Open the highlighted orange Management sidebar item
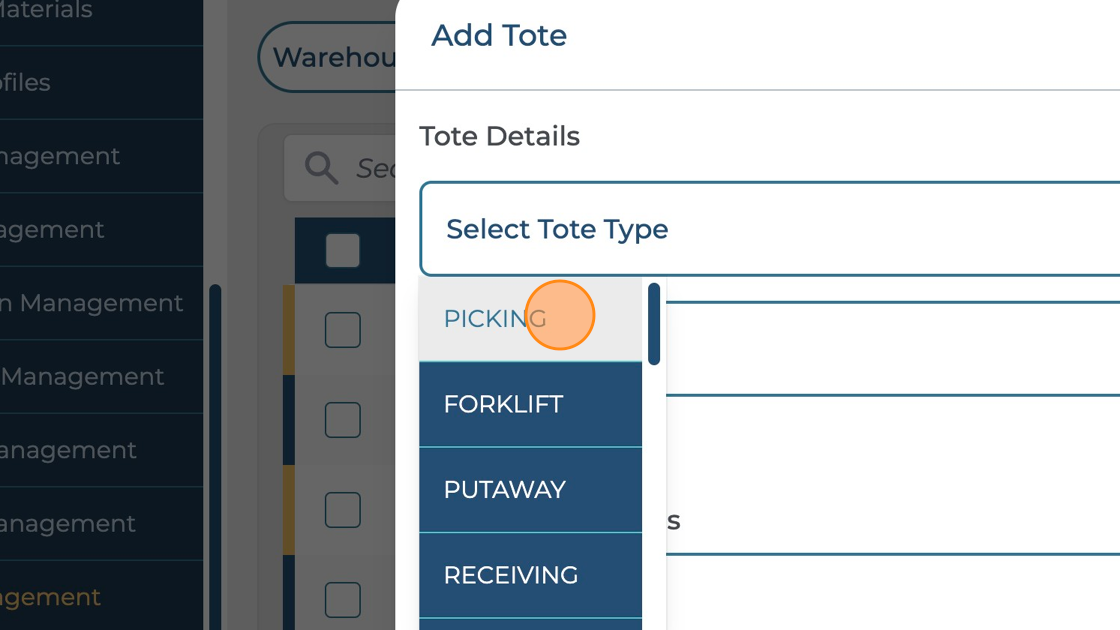1120x630 pixels. click(50, 597)
